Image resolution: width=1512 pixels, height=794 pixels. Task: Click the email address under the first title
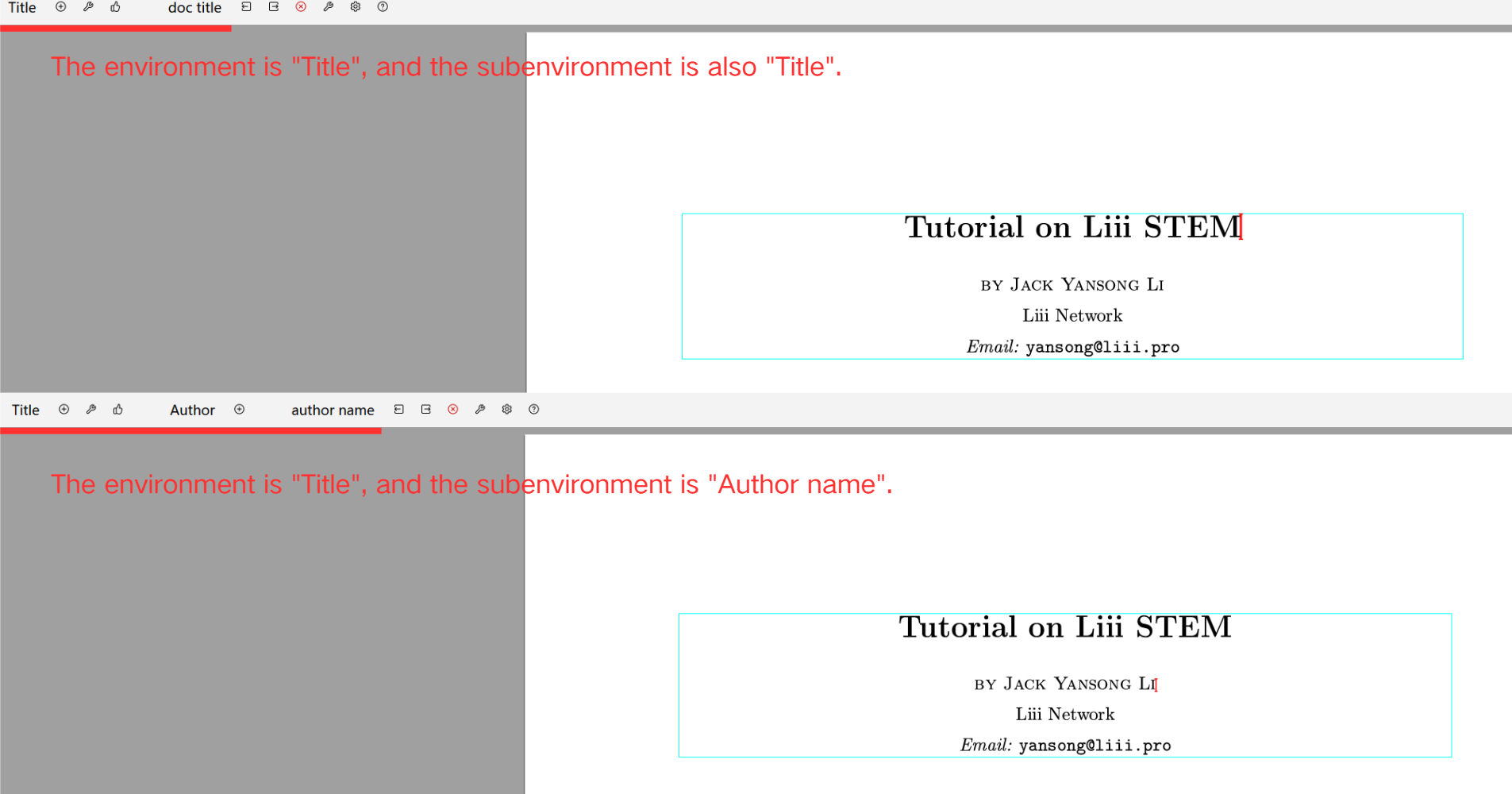(x=1102, y=347)
